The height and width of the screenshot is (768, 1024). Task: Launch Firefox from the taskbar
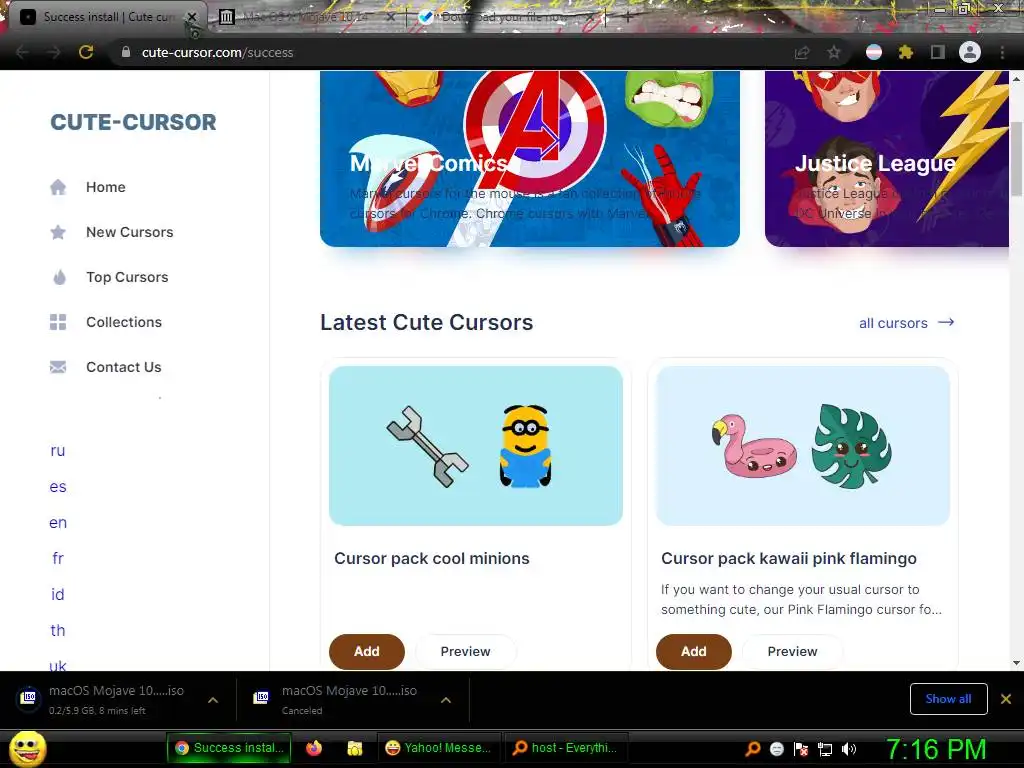pos(314,748)
